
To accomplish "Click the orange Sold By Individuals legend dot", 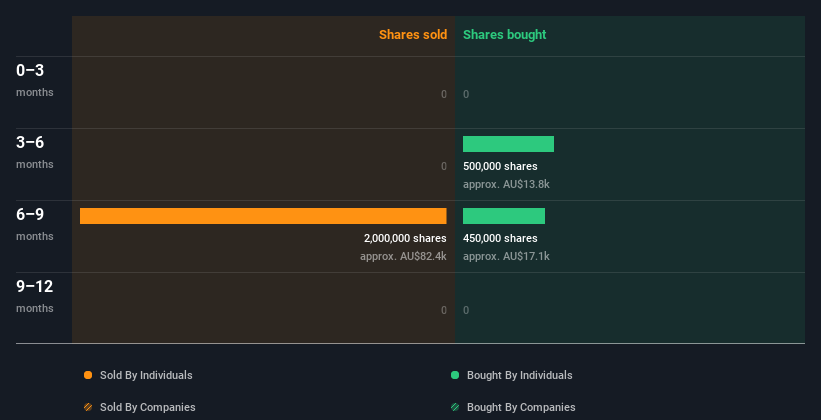I will 88,375.
